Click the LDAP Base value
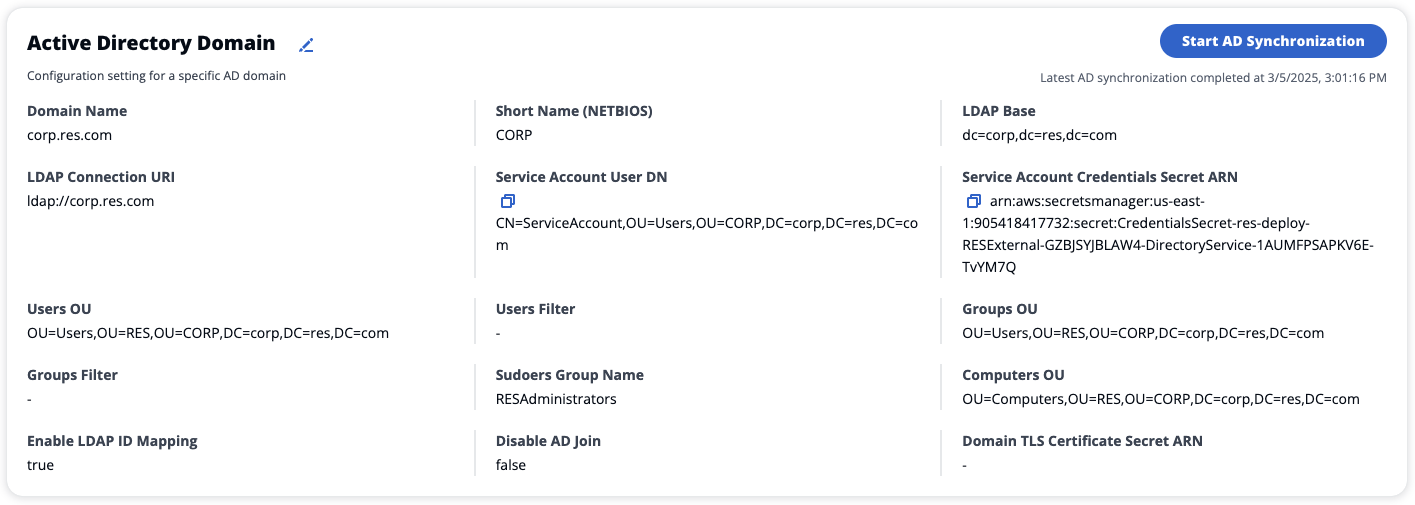This screenshot has width=1415, height=505. pyautogui.click(x=1039, y=135)
